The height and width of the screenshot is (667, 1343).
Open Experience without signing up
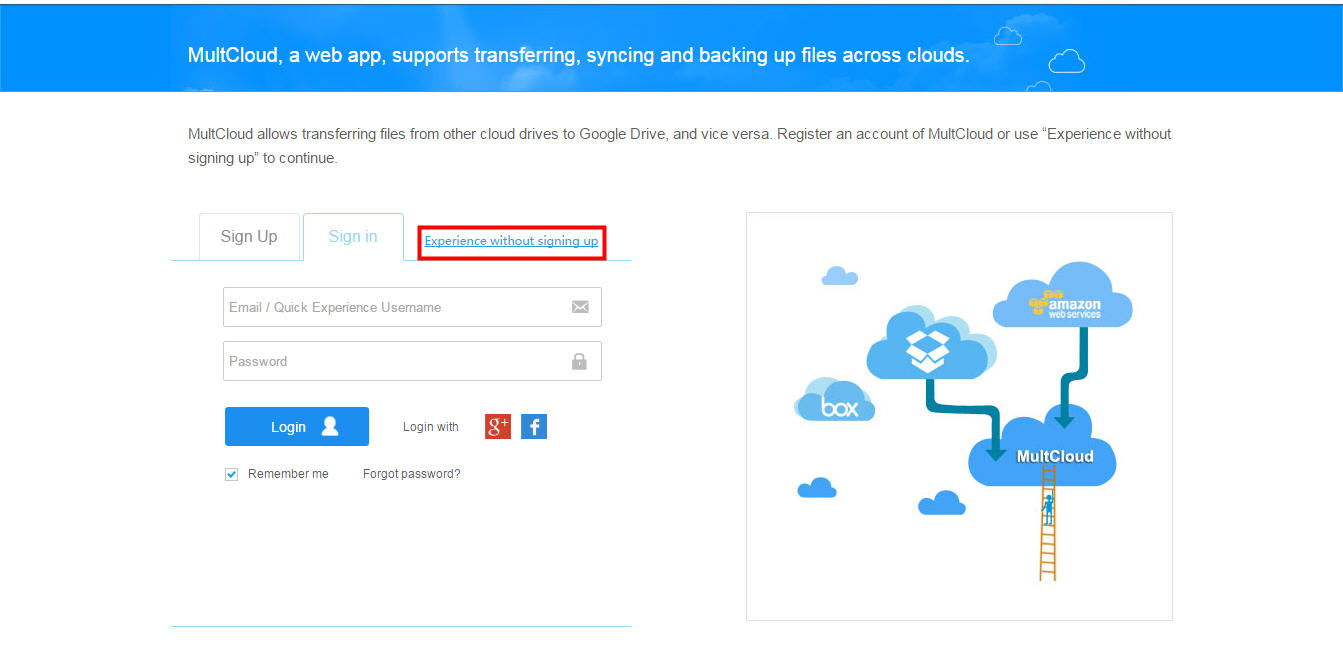pos(511,241)
